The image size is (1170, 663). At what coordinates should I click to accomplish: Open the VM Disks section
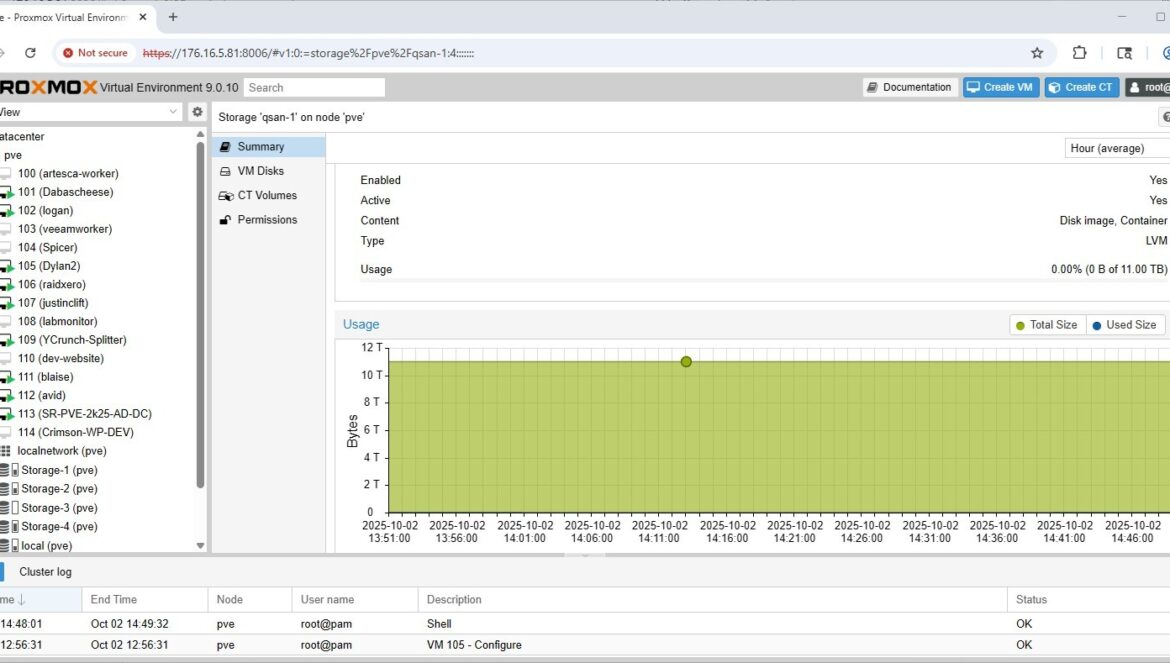260,171
